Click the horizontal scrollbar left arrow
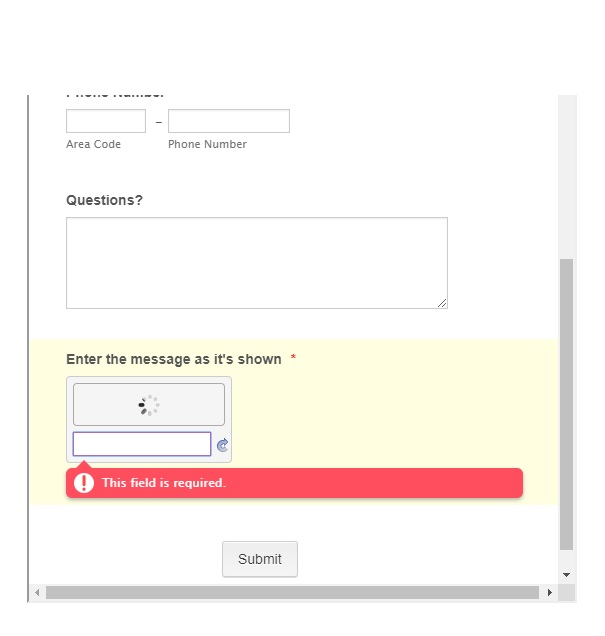Screen dimensions: 605x636 click(37, 593)
